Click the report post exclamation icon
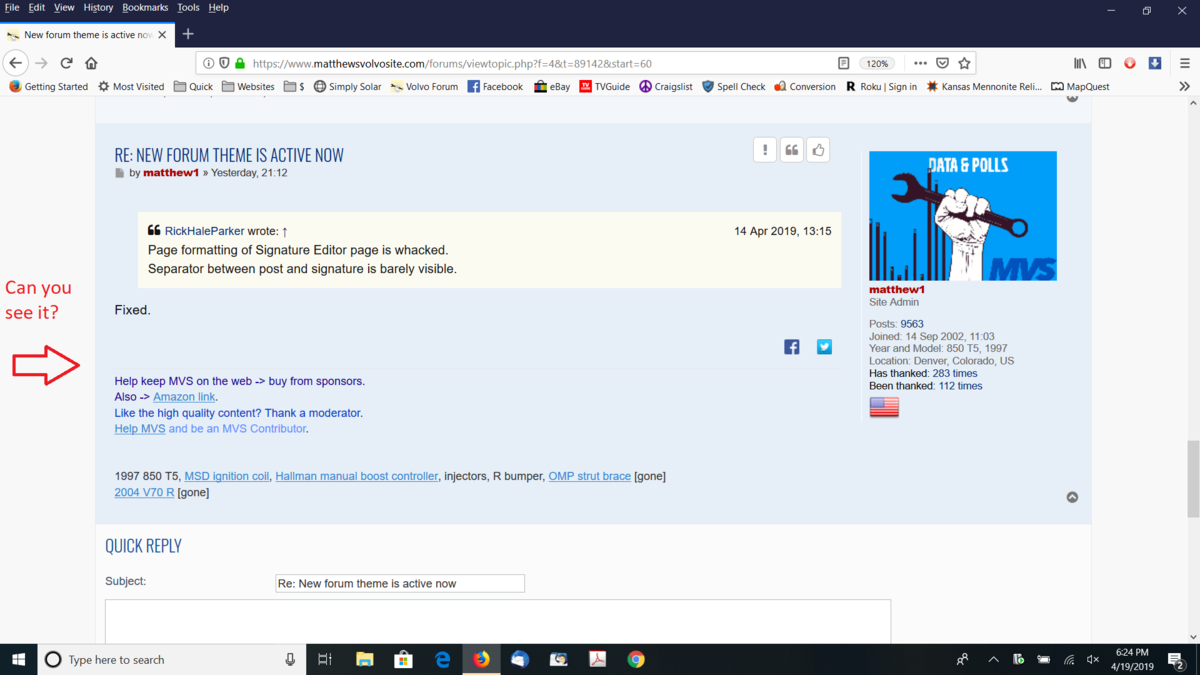 [x=765, y=150]
